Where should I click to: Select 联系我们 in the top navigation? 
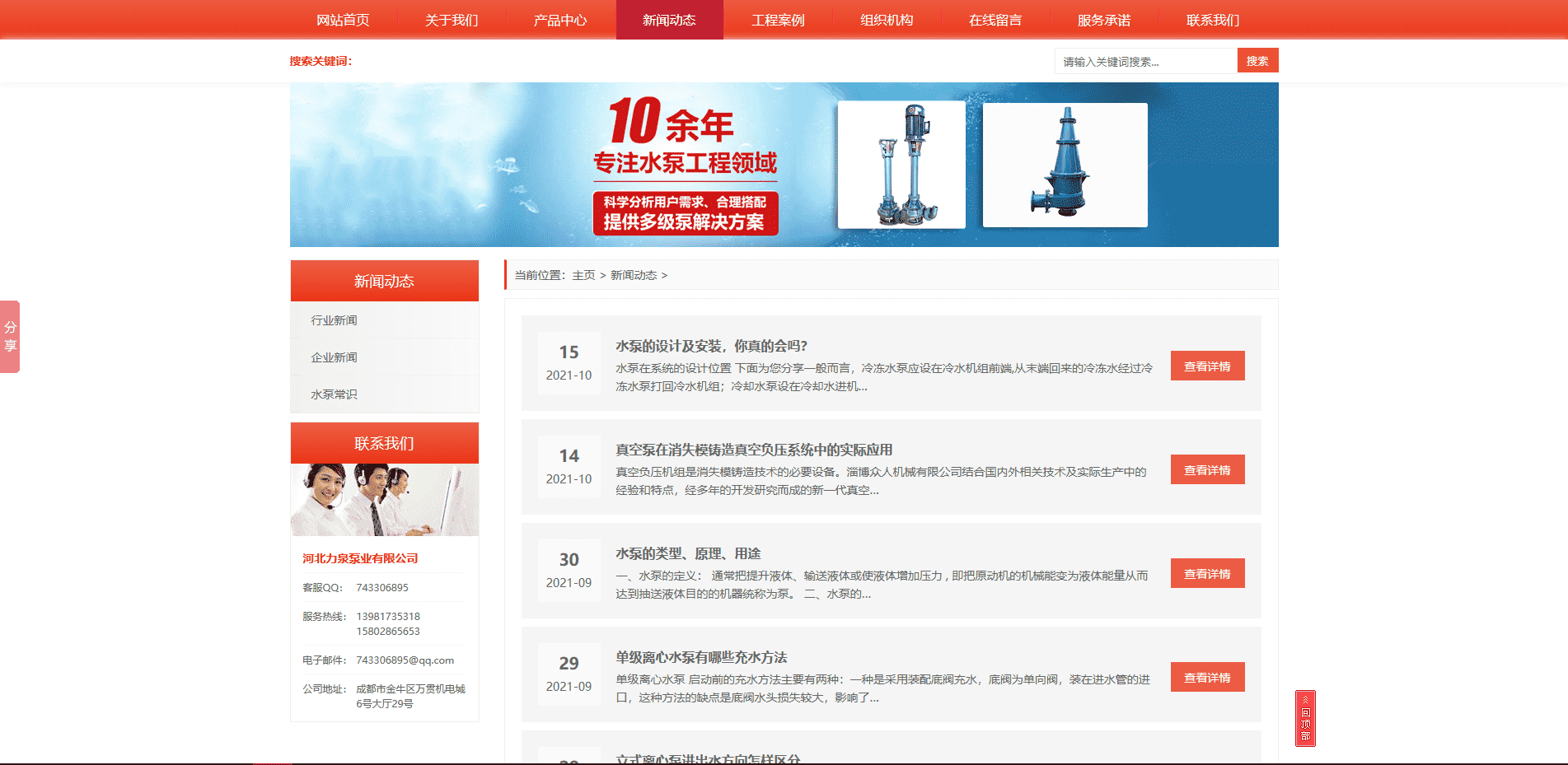[x=1213, y=20]
